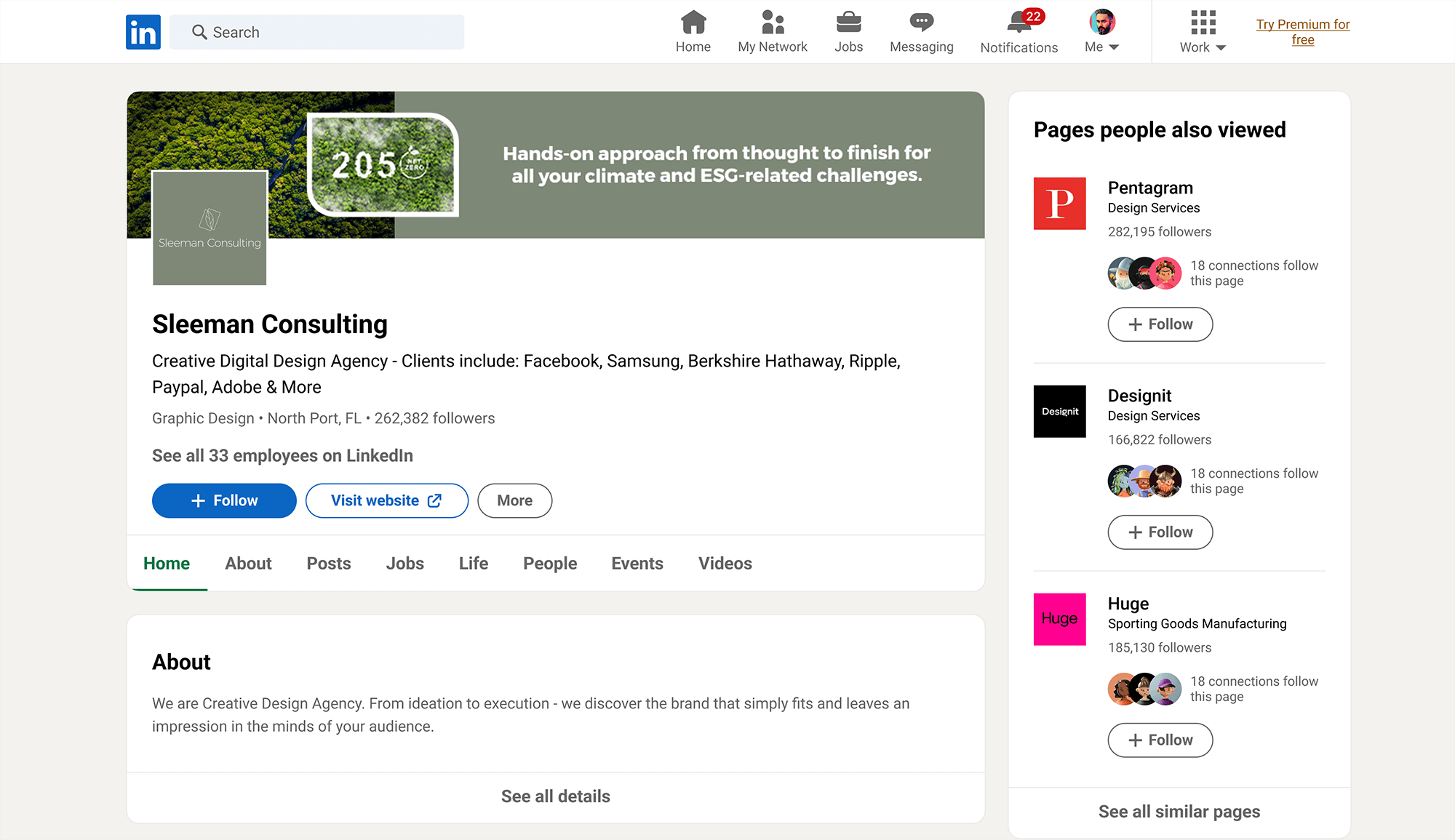See all 33 employees on LinkedIn
1455x840 pixels.
click(282, 455)
